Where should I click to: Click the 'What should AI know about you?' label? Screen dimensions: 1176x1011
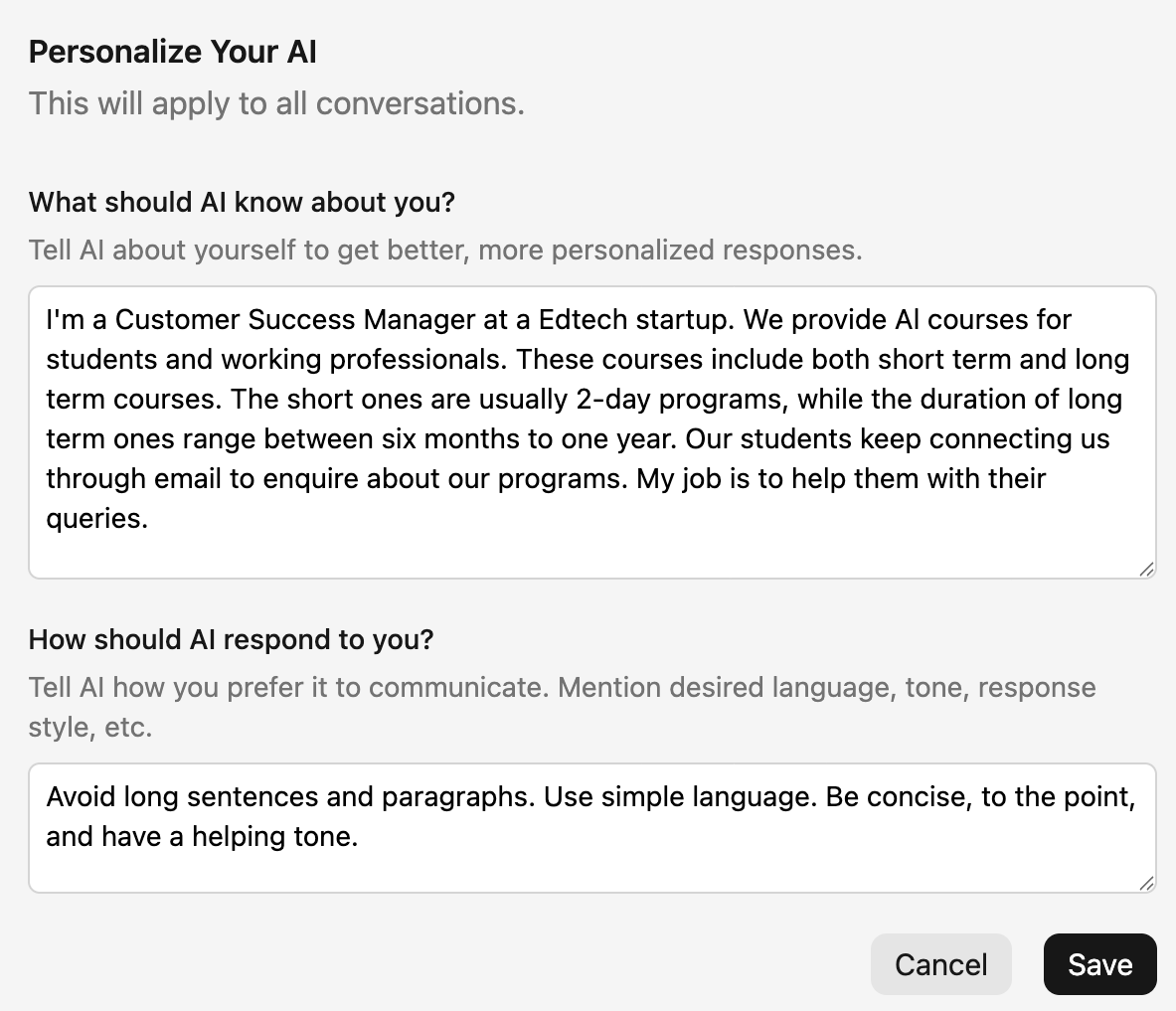tap(242, 202)
